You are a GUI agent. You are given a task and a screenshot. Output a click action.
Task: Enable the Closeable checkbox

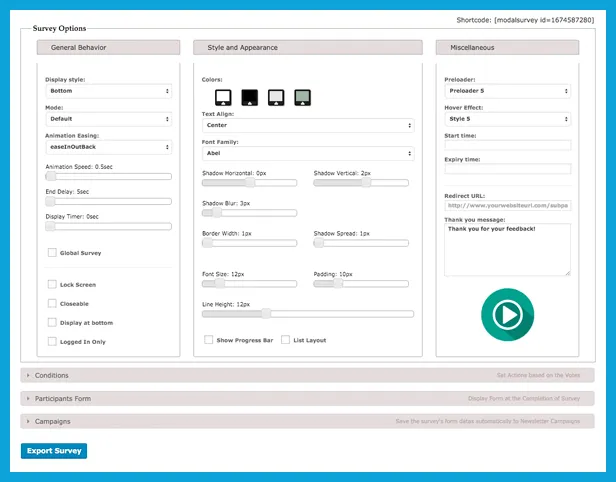pos(52,303)
